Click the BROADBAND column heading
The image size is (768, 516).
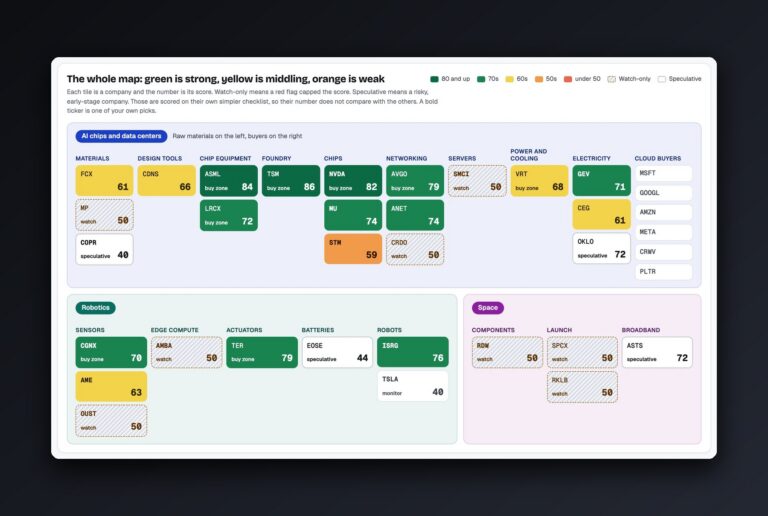point(641,330)
